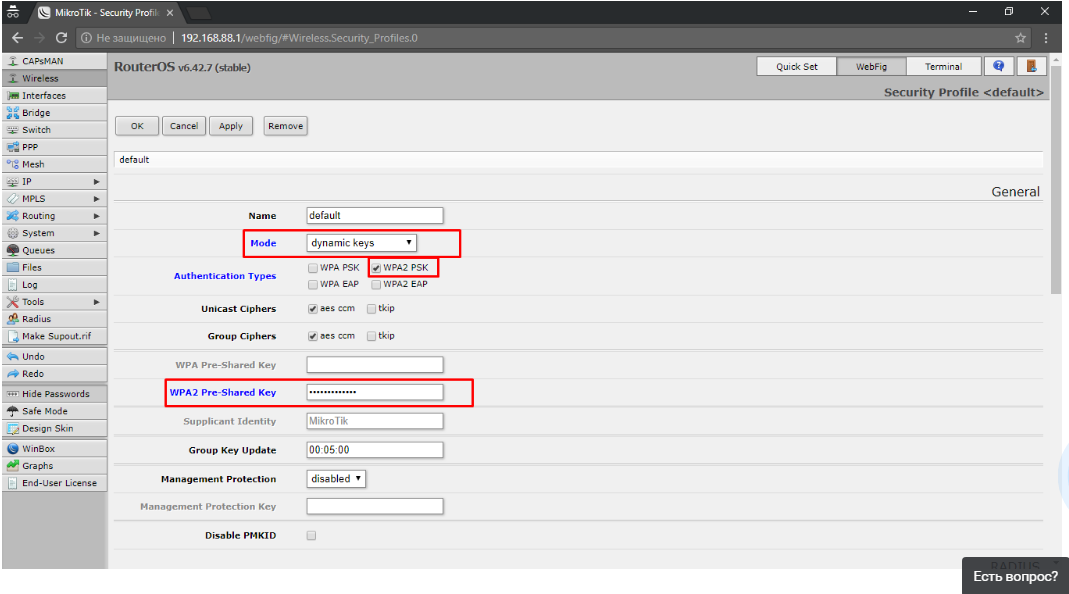Reload the page in browser
Viewport: 1069px width, 594px height.
pyautogui.click(x=62, y=38)
